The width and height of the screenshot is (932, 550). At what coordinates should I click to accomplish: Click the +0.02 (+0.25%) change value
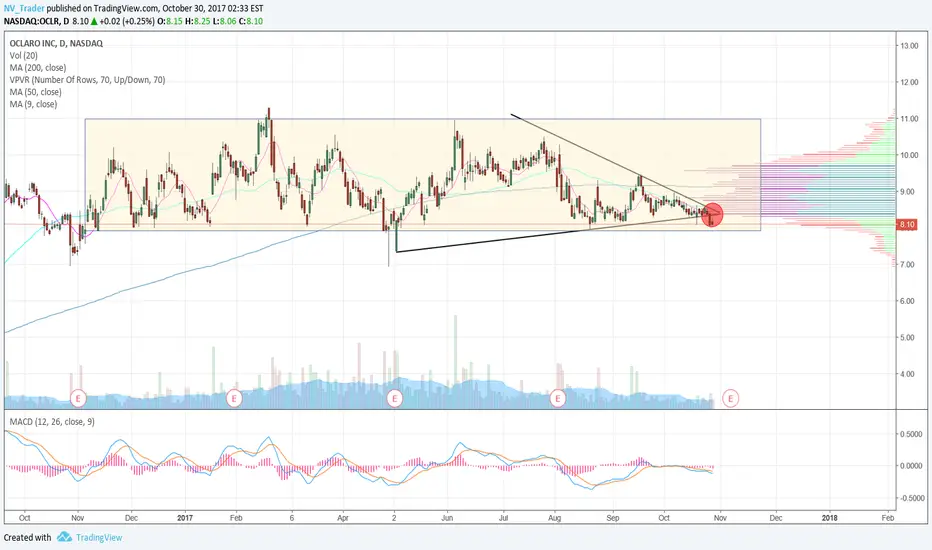click(x=127, y=21)
